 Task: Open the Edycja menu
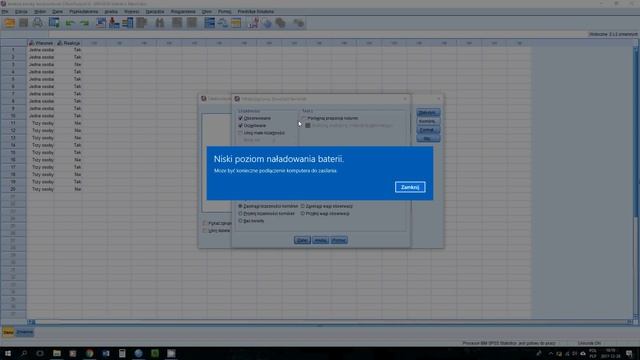[x=21, y=11]
